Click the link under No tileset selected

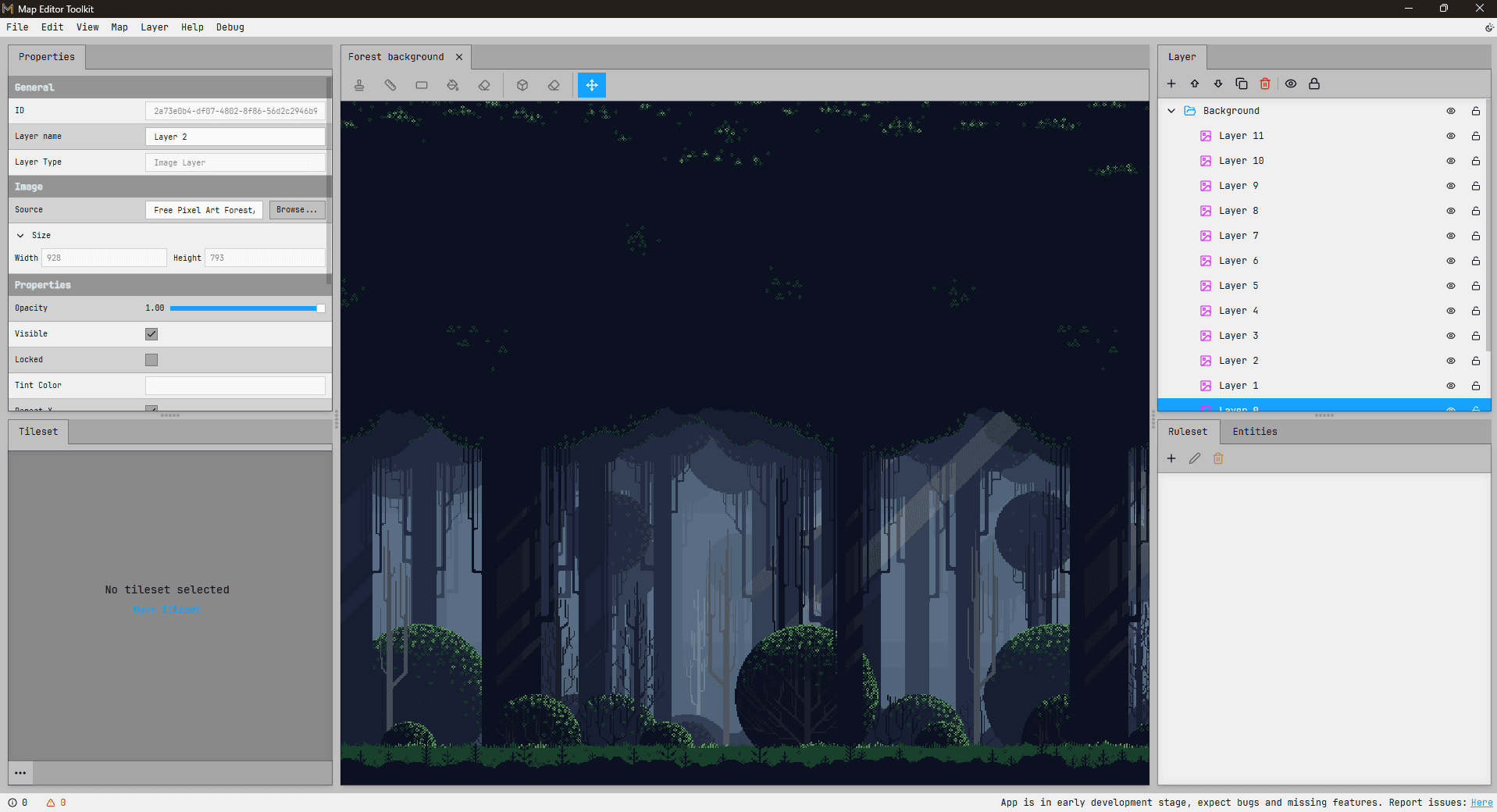pyautogui.click(x=167, y=610)
